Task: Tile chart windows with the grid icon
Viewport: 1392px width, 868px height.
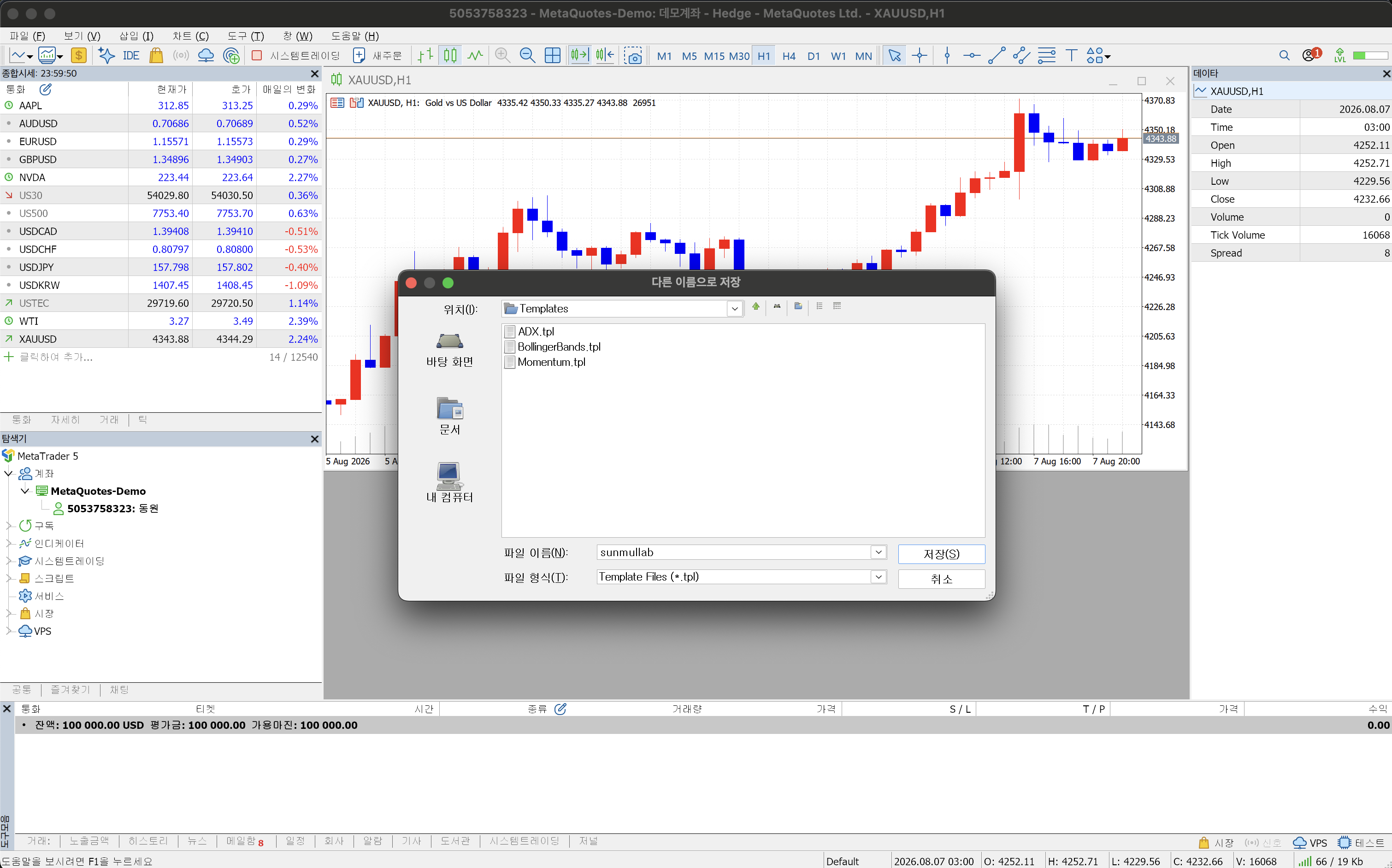Action: 553,56
